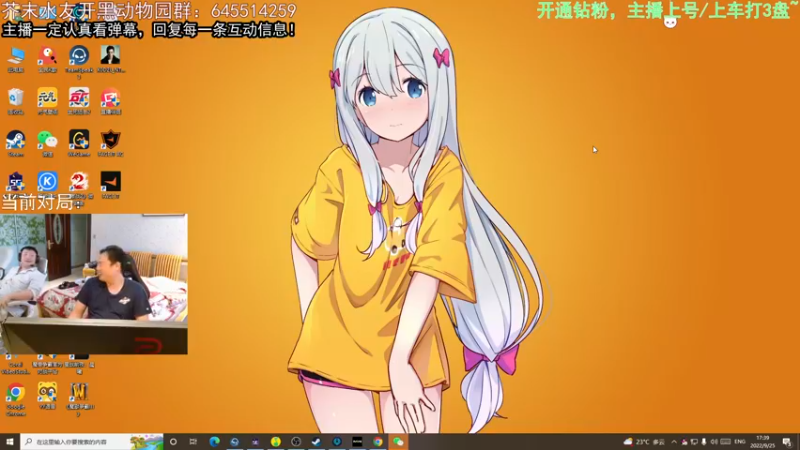
Task: Open the man's portrait photo file
Action: (x=110, y=56)
